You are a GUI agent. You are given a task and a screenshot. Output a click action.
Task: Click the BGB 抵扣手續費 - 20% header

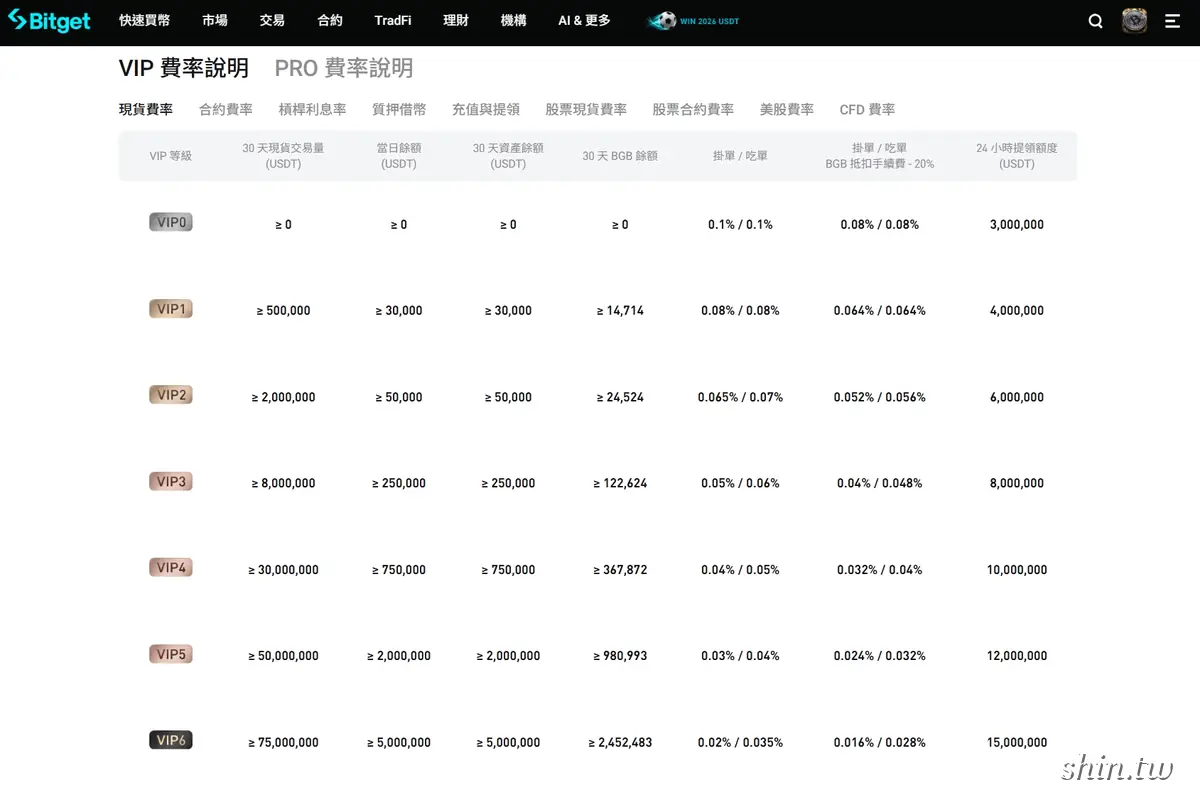click(880, 164)
